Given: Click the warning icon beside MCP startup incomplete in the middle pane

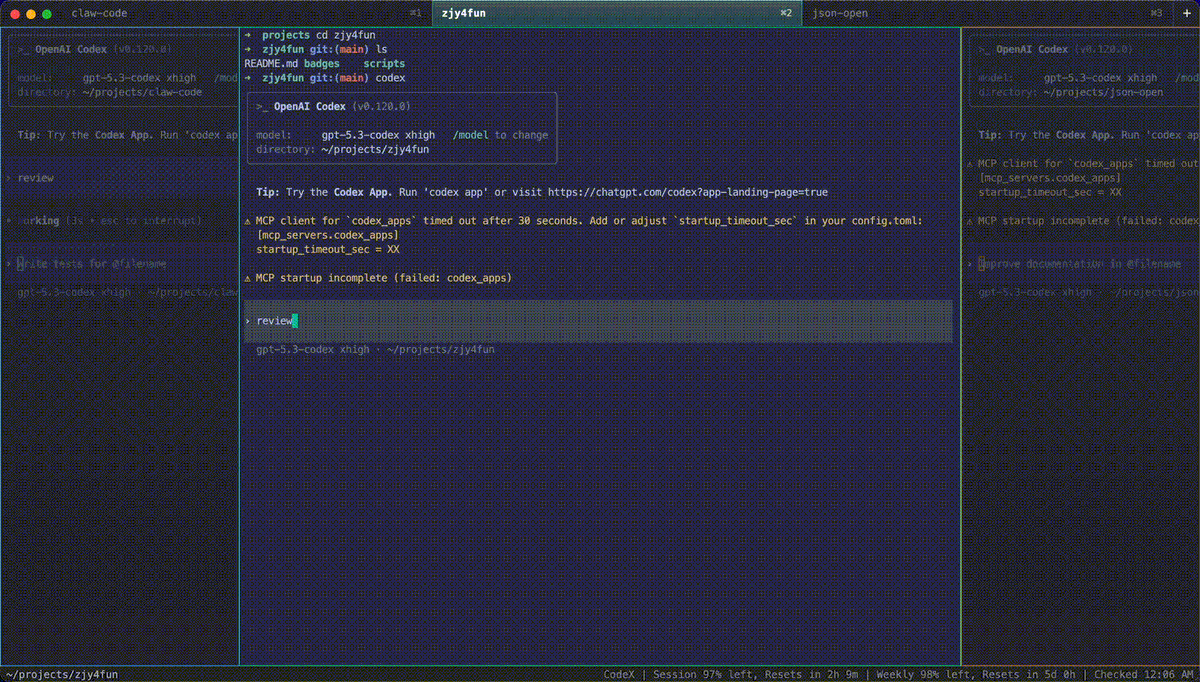Looking at the screenshot, I should click(x=248, y=278).
